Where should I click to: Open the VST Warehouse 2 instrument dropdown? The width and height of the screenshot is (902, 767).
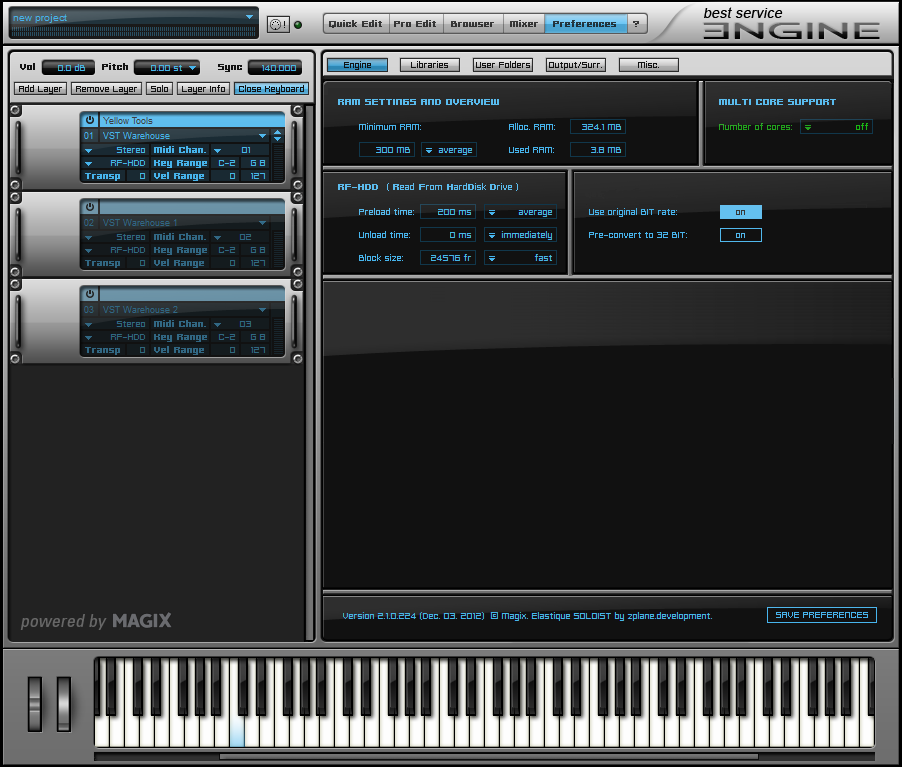tap(262, 310)
